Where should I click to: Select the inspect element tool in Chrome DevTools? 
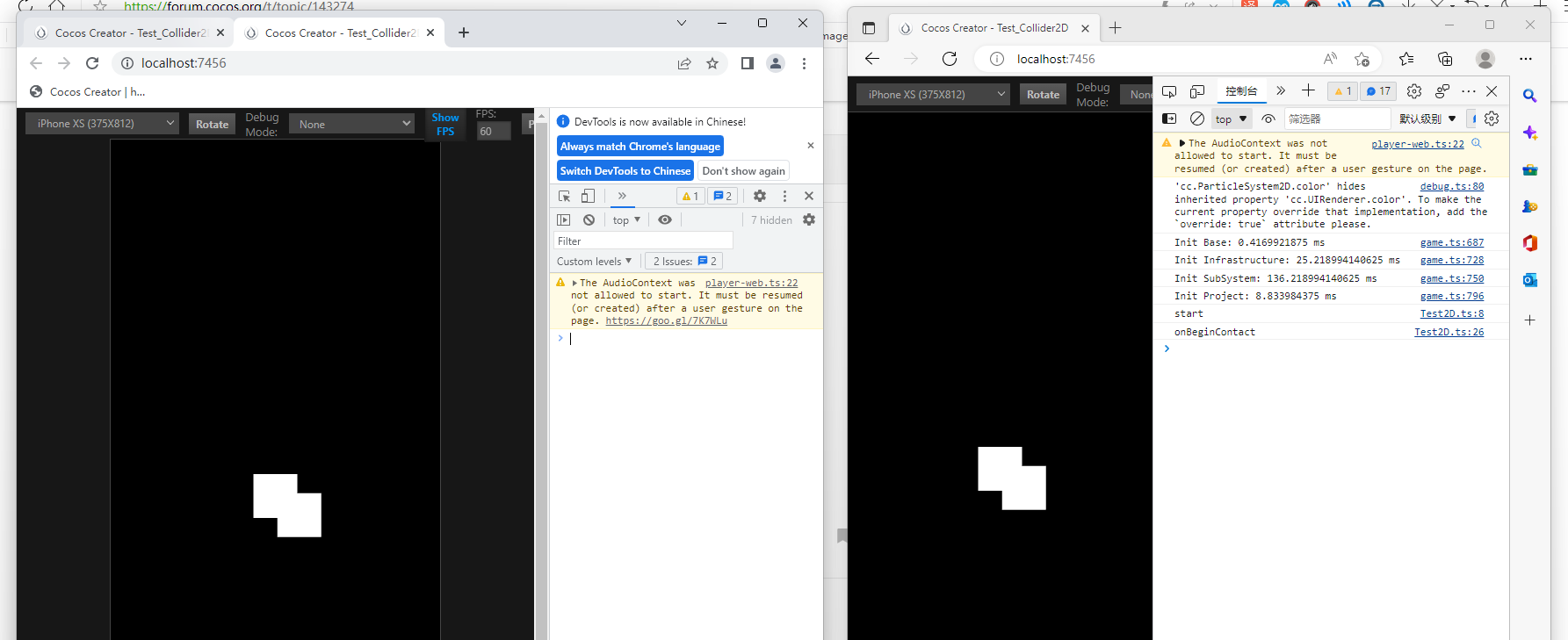click(x=565, y=196)
